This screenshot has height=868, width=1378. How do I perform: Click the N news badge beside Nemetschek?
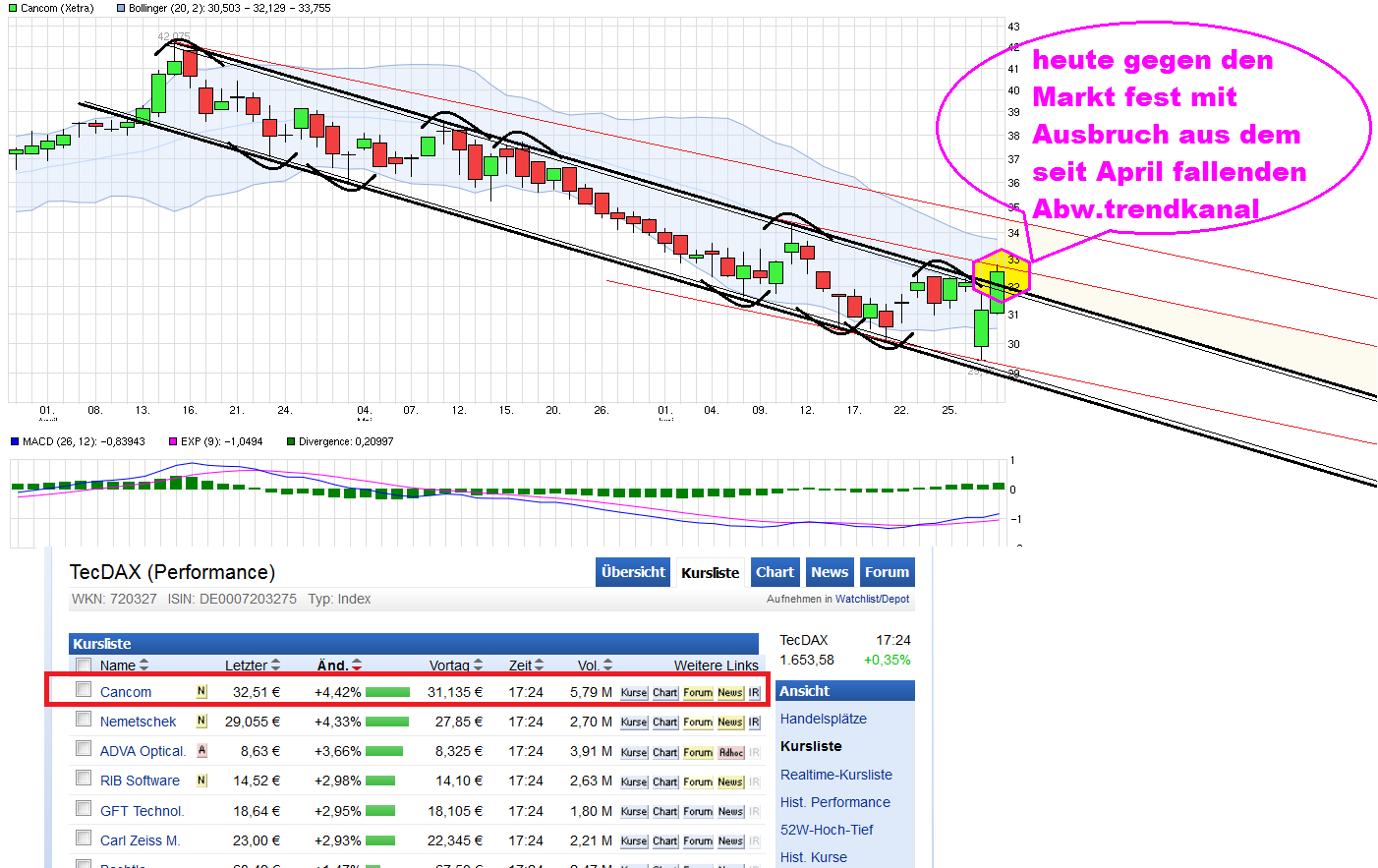point(201,721)
